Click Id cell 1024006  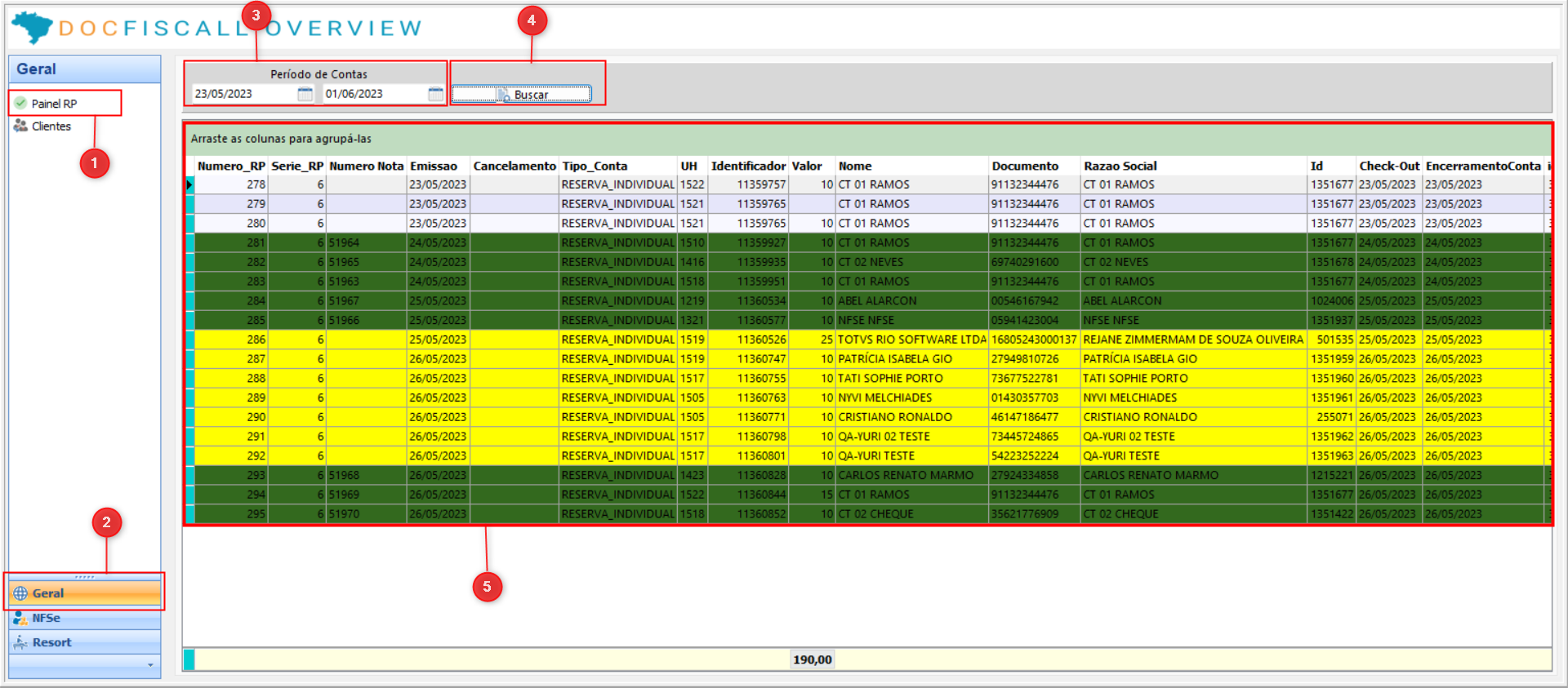point(1332,301)
